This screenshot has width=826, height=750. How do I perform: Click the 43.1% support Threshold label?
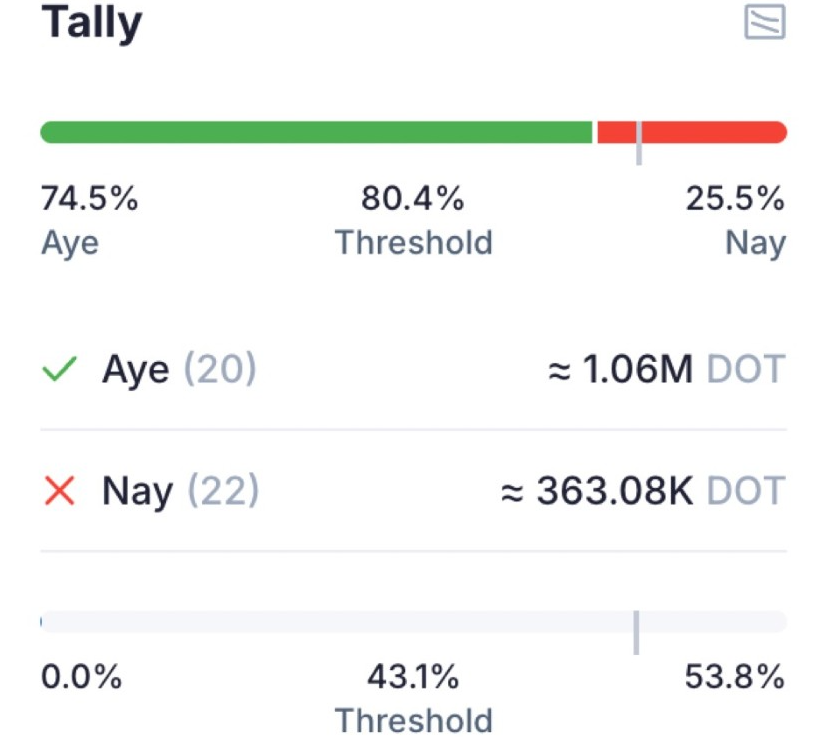[413, 678]
